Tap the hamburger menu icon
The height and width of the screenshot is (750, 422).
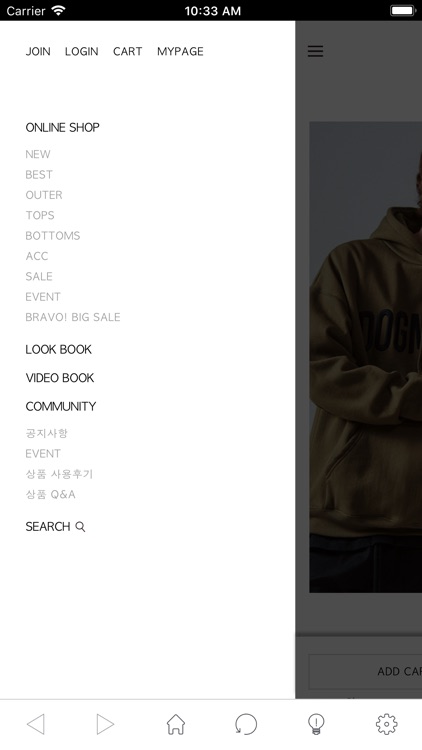tap(315, 51)
